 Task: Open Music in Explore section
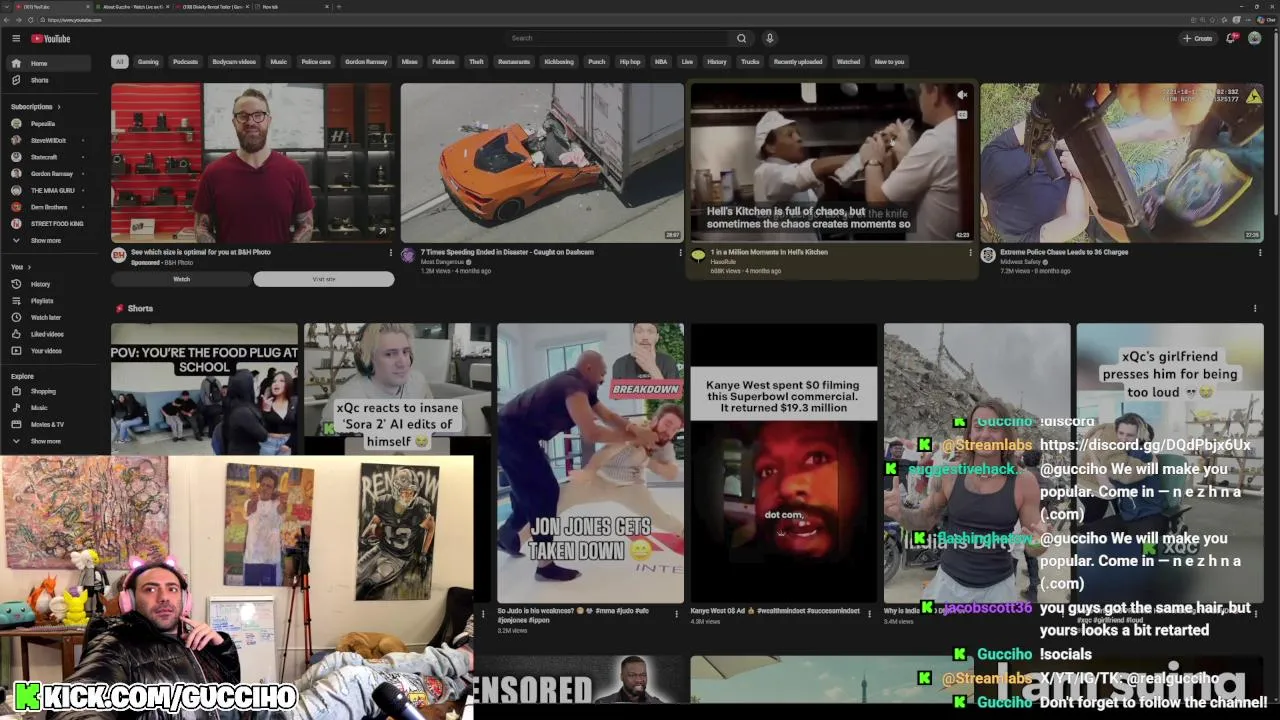click(48, 408)
